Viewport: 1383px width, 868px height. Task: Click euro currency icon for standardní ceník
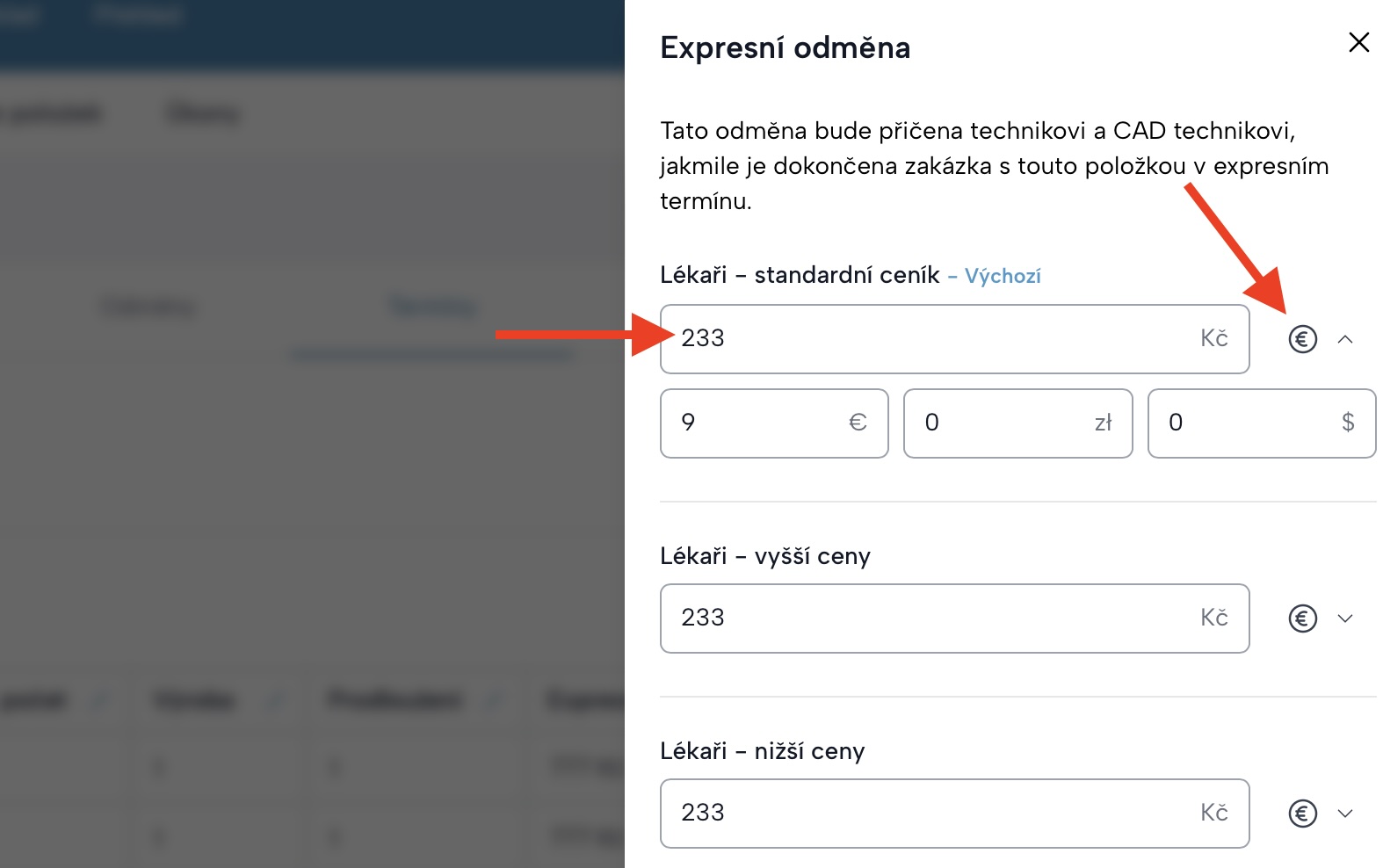[x=1302, y=339]
